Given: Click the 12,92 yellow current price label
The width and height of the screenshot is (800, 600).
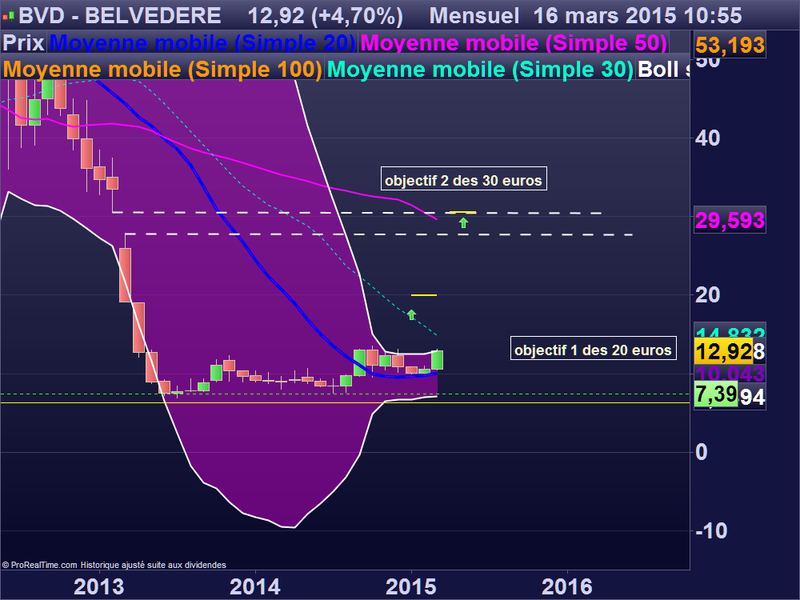Looking at the screenshot, I should (724, 352).
